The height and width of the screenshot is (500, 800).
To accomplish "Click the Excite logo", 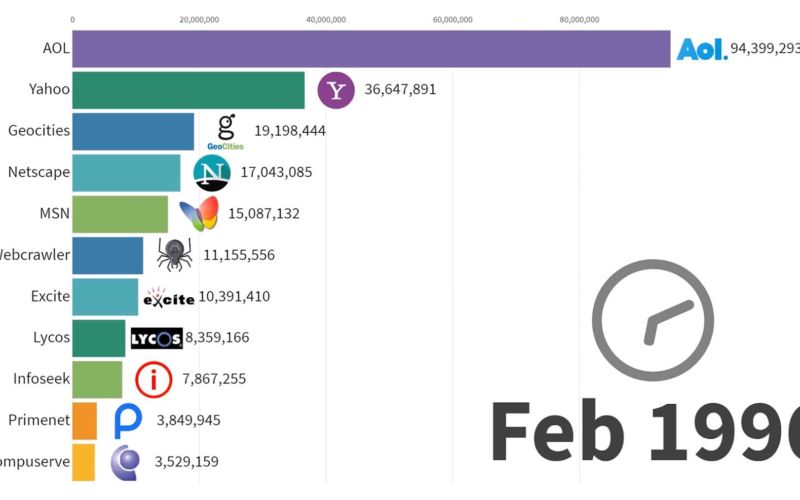I will 168,297.
